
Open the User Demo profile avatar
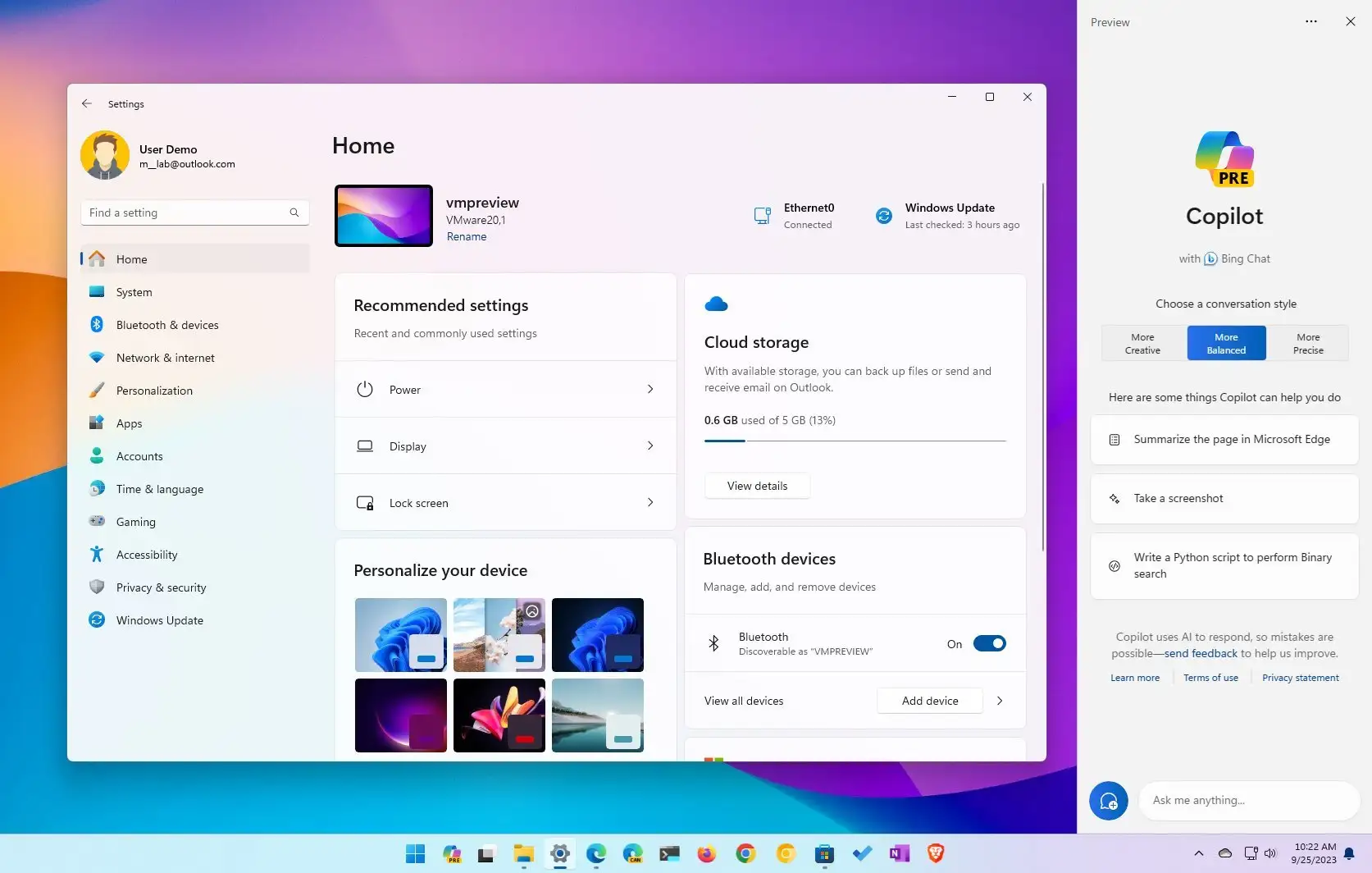pyautogui.click(x=105, y=155)
